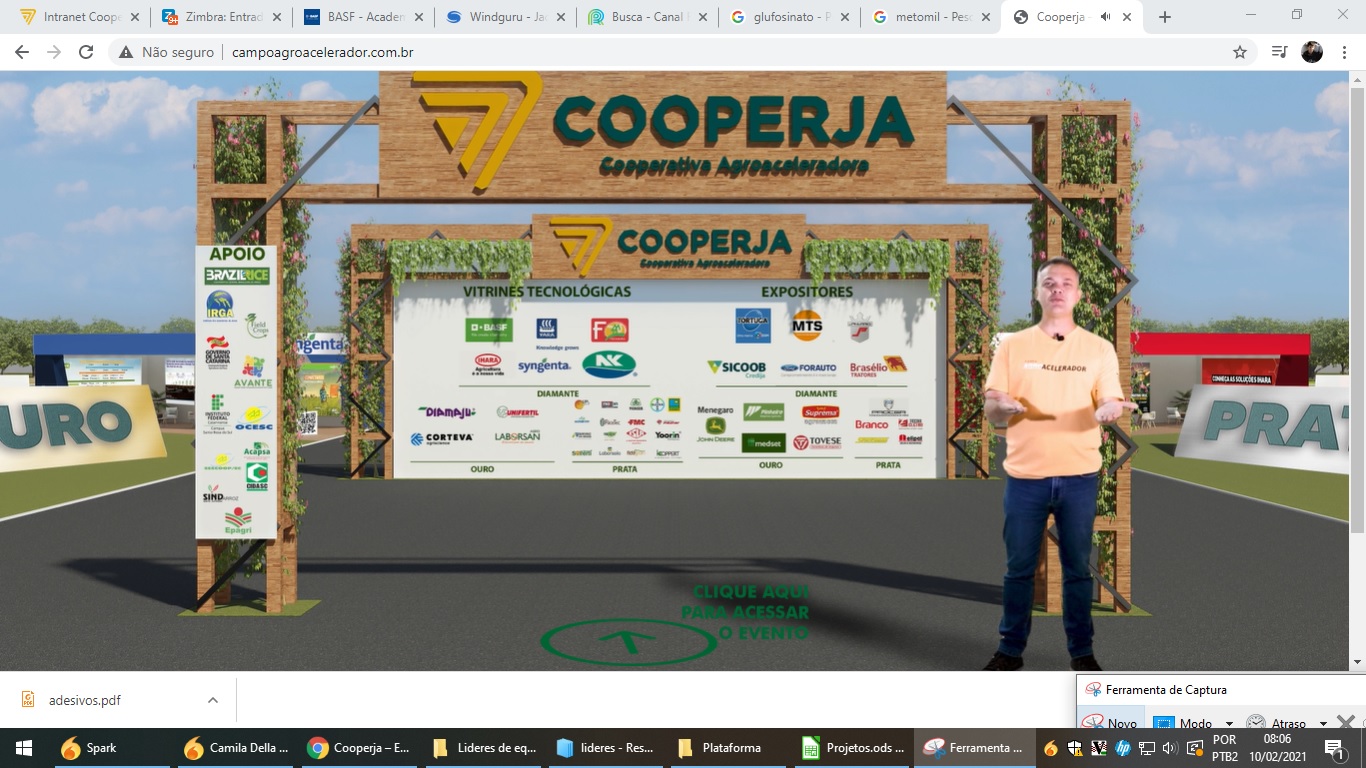Click the page scrollbar up arrow

(1357, 80)
